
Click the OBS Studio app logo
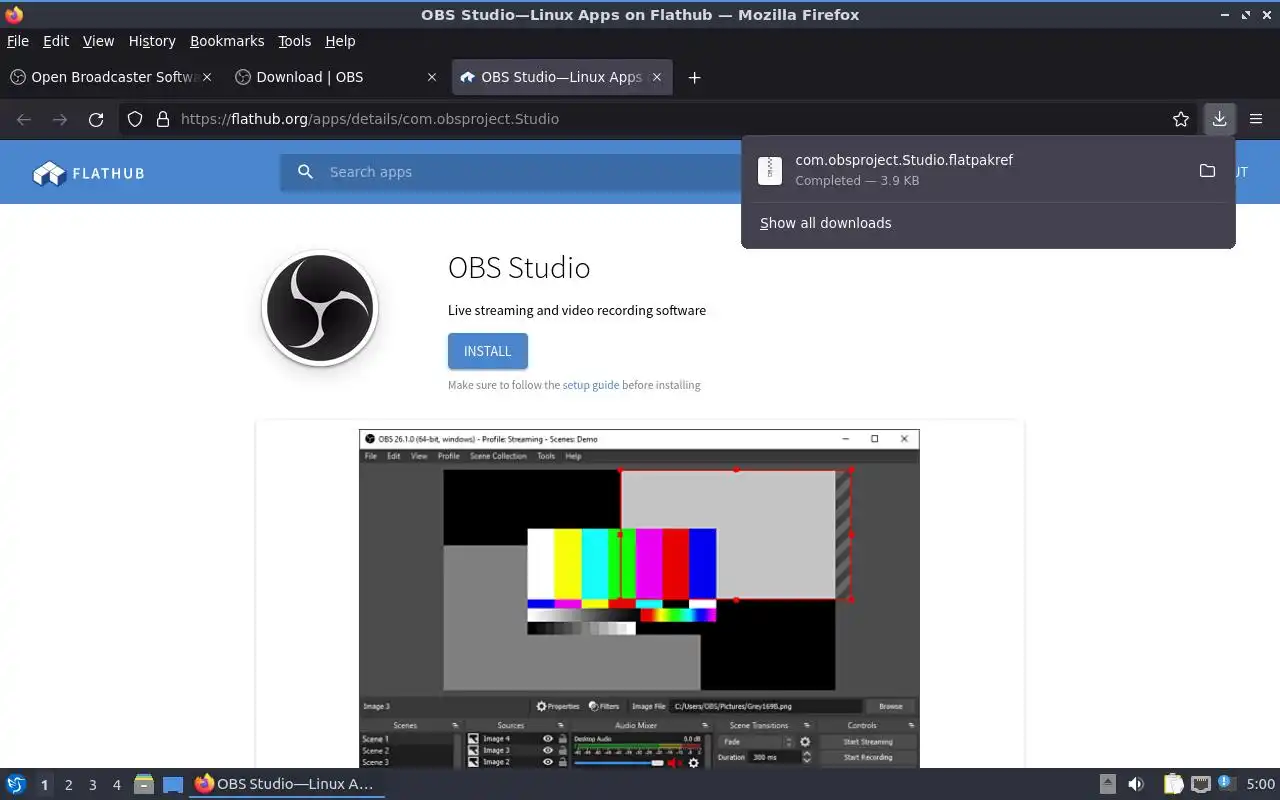click(x=320, y=308)
